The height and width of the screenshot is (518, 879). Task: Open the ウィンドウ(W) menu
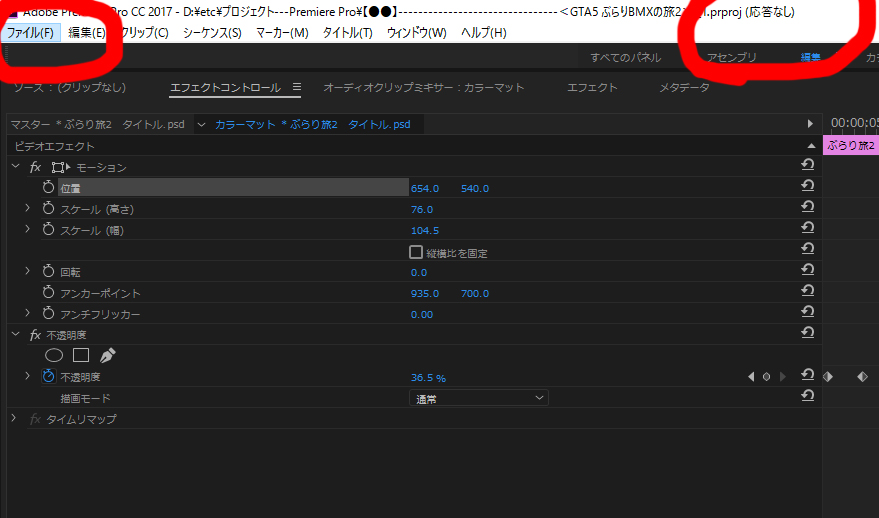point(417,33)
